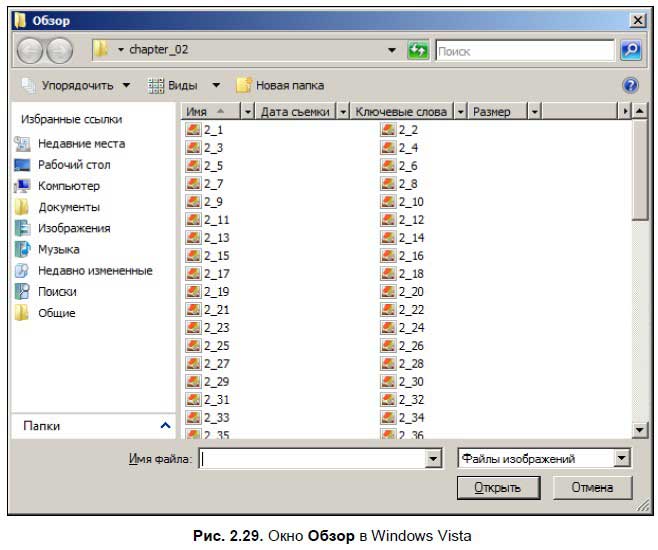Select image file icon for 2_24
The image size is (658, 550).
pos(388,327)
